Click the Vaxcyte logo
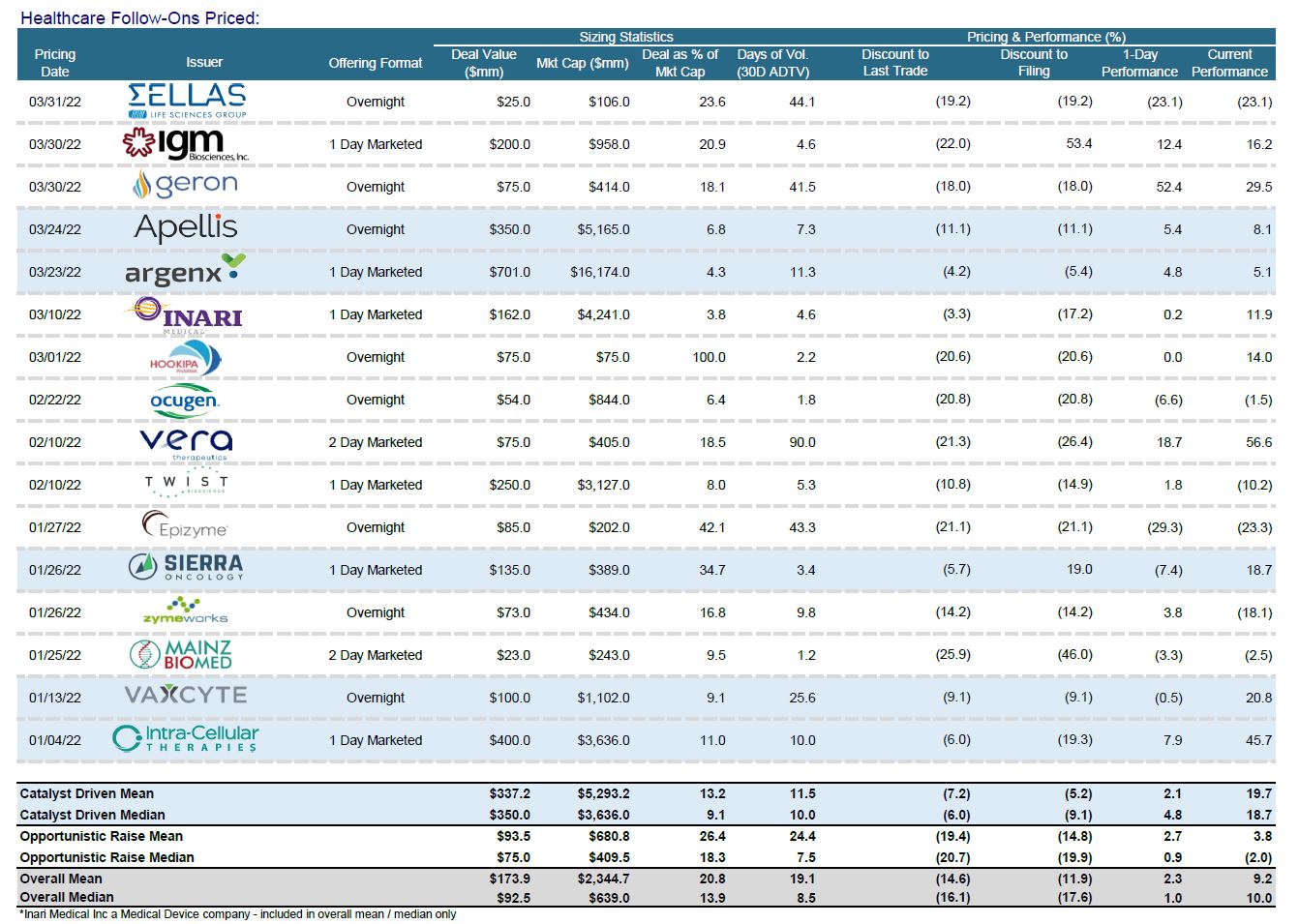 pos(186,696)
